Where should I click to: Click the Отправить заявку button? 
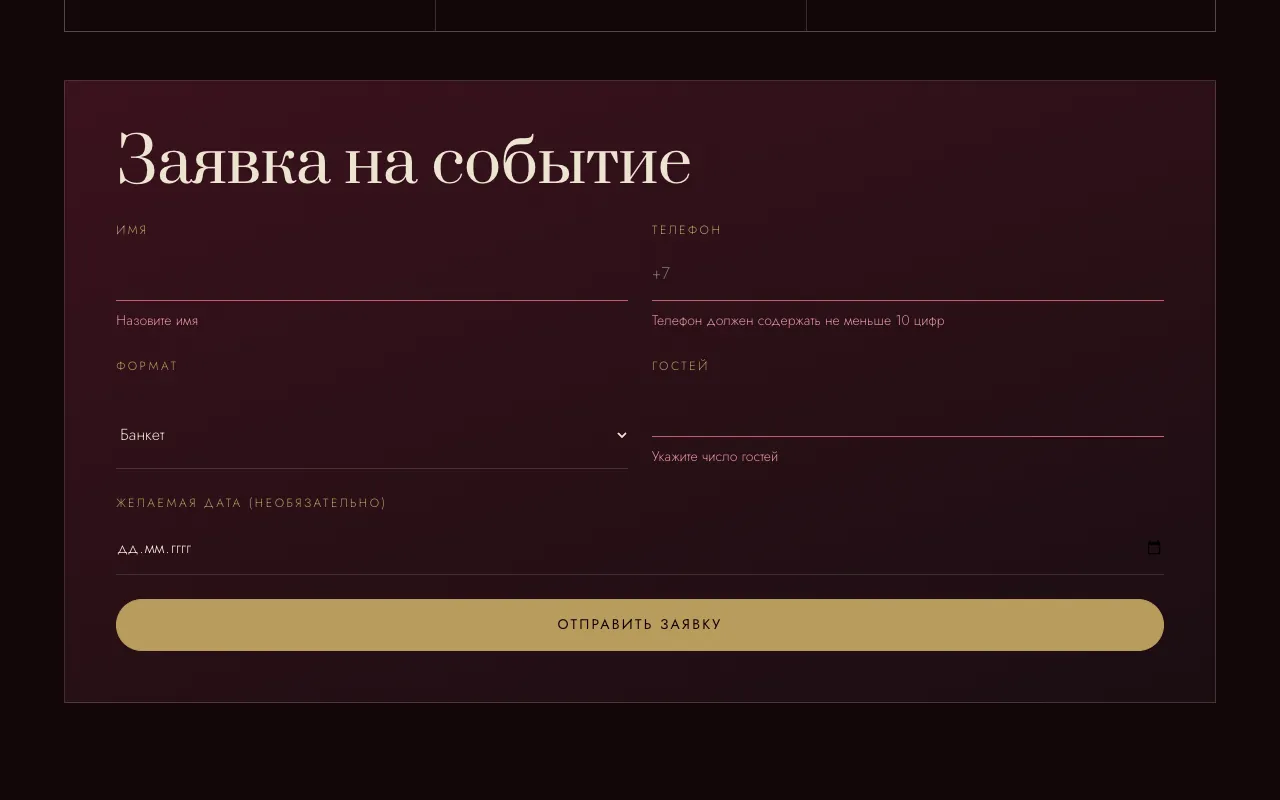pos(640,625)
